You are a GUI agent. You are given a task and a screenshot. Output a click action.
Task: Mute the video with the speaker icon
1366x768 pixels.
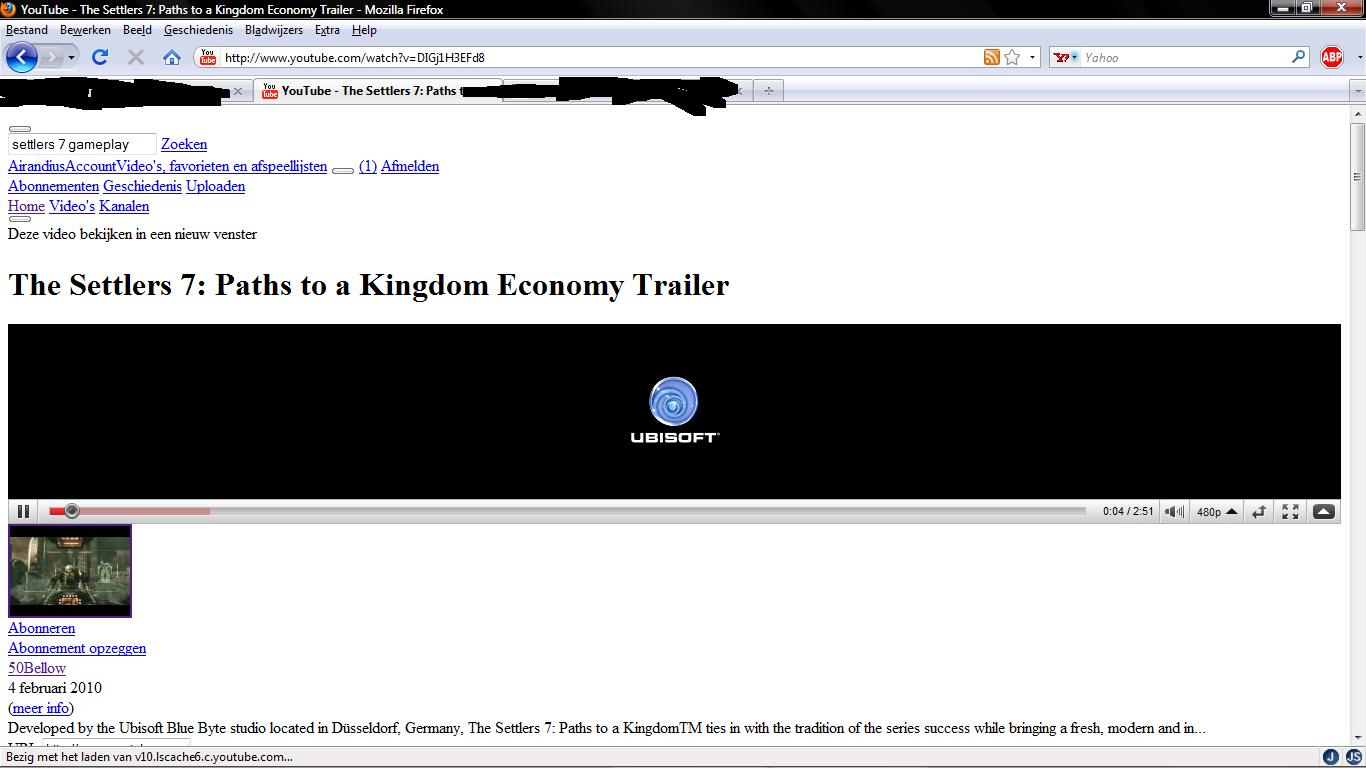pyautogui.click(x=1175, y=511)
